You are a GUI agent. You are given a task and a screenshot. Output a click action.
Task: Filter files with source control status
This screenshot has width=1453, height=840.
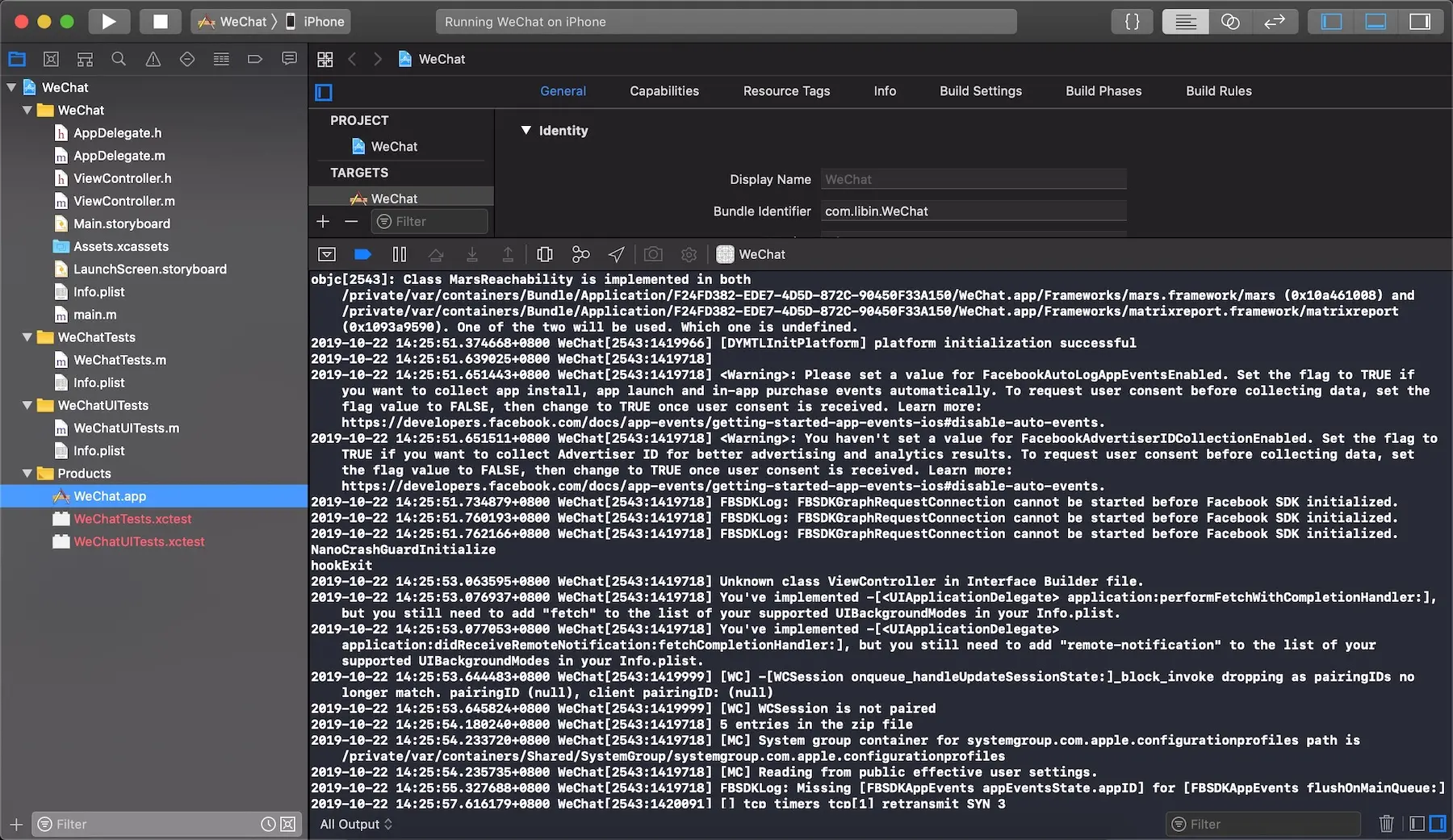[288, 824]
